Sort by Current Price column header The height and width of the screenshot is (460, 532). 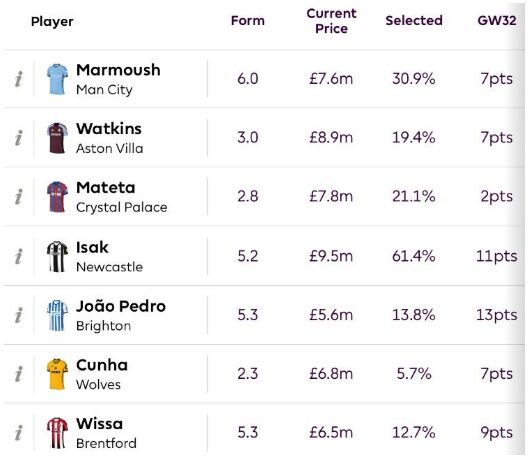[x=331, y=21]
